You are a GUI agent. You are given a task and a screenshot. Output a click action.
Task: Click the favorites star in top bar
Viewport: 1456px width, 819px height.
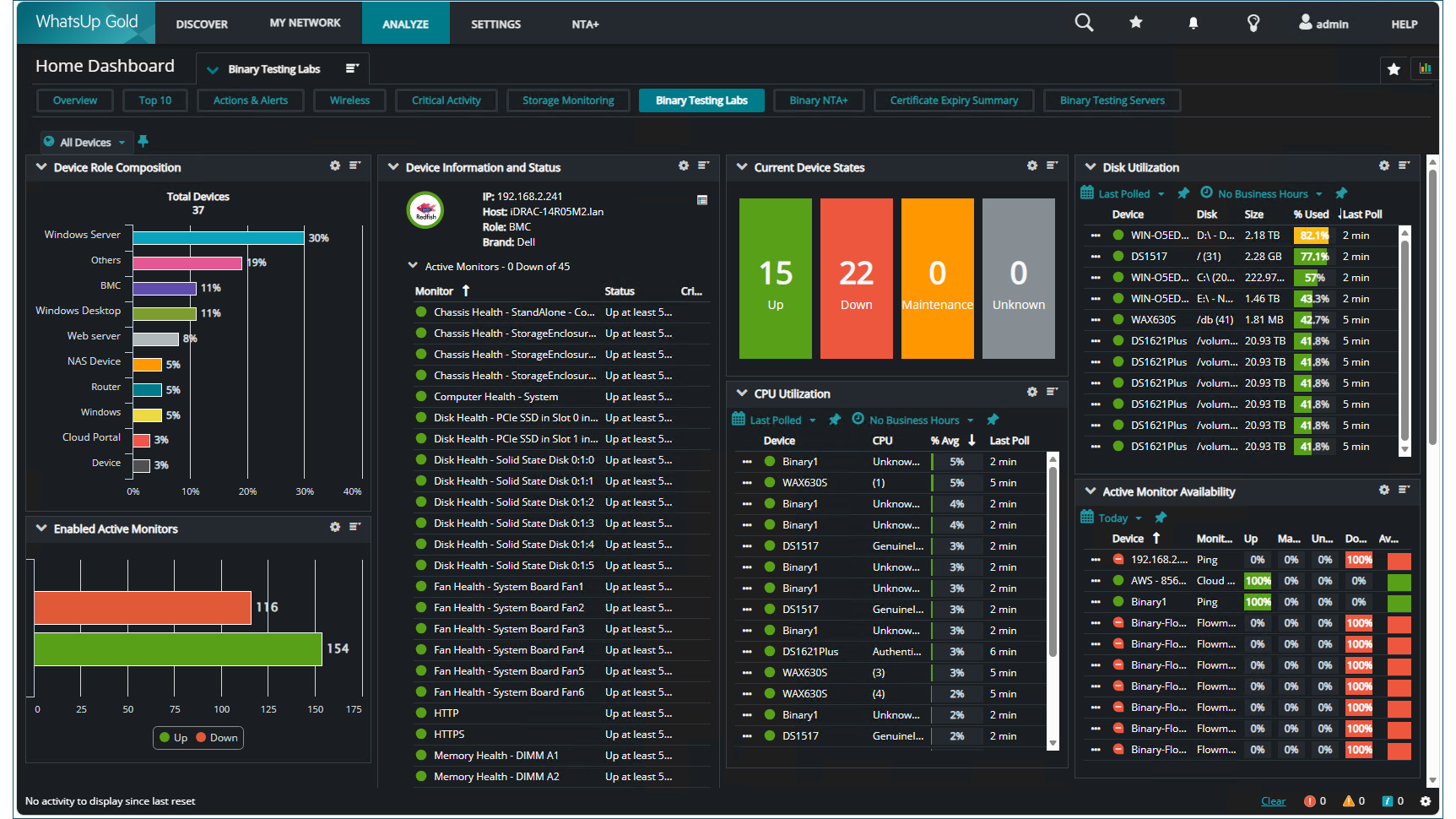click(1136, 23)
